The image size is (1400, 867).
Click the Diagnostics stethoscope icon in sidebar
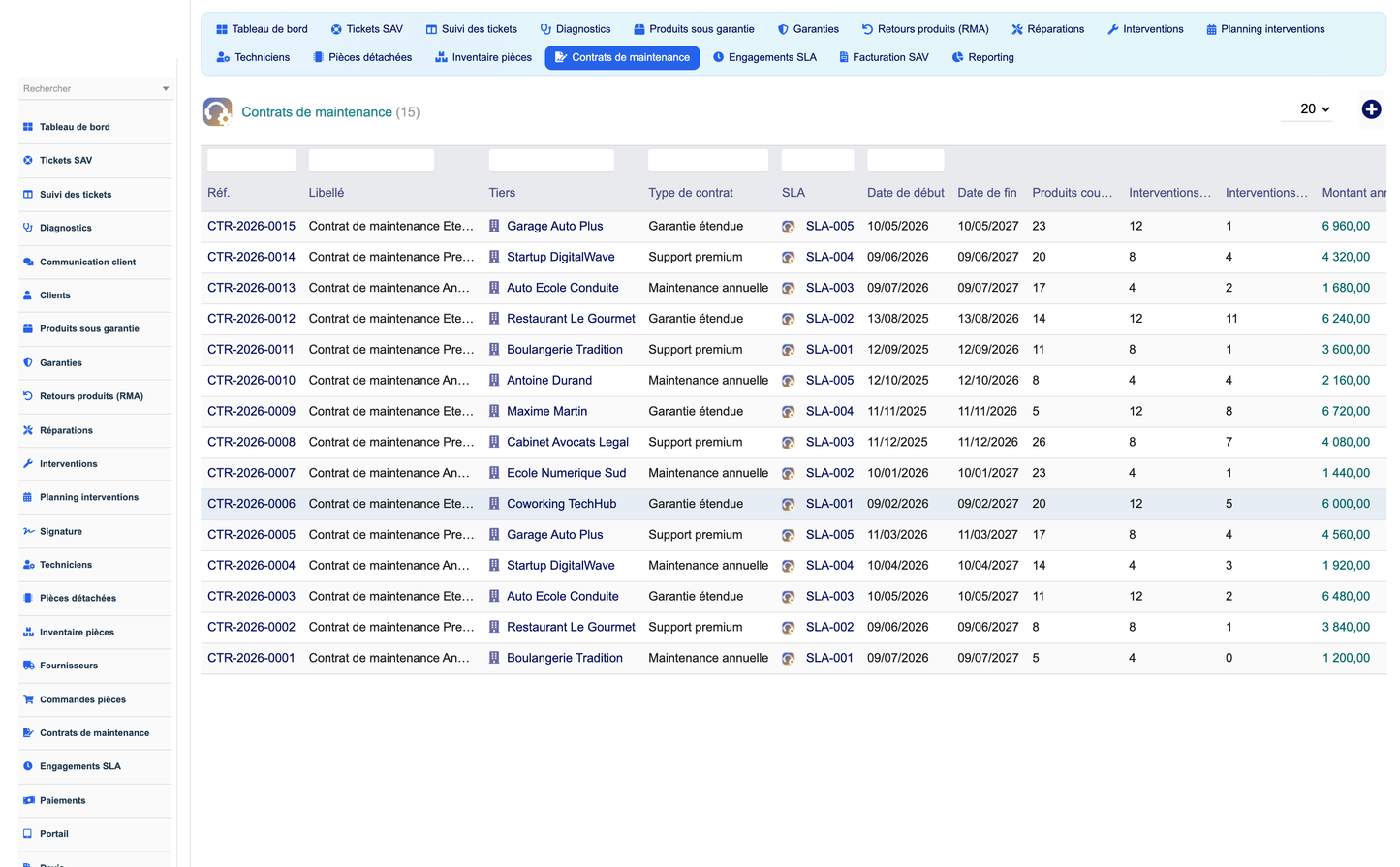point(28,228)
